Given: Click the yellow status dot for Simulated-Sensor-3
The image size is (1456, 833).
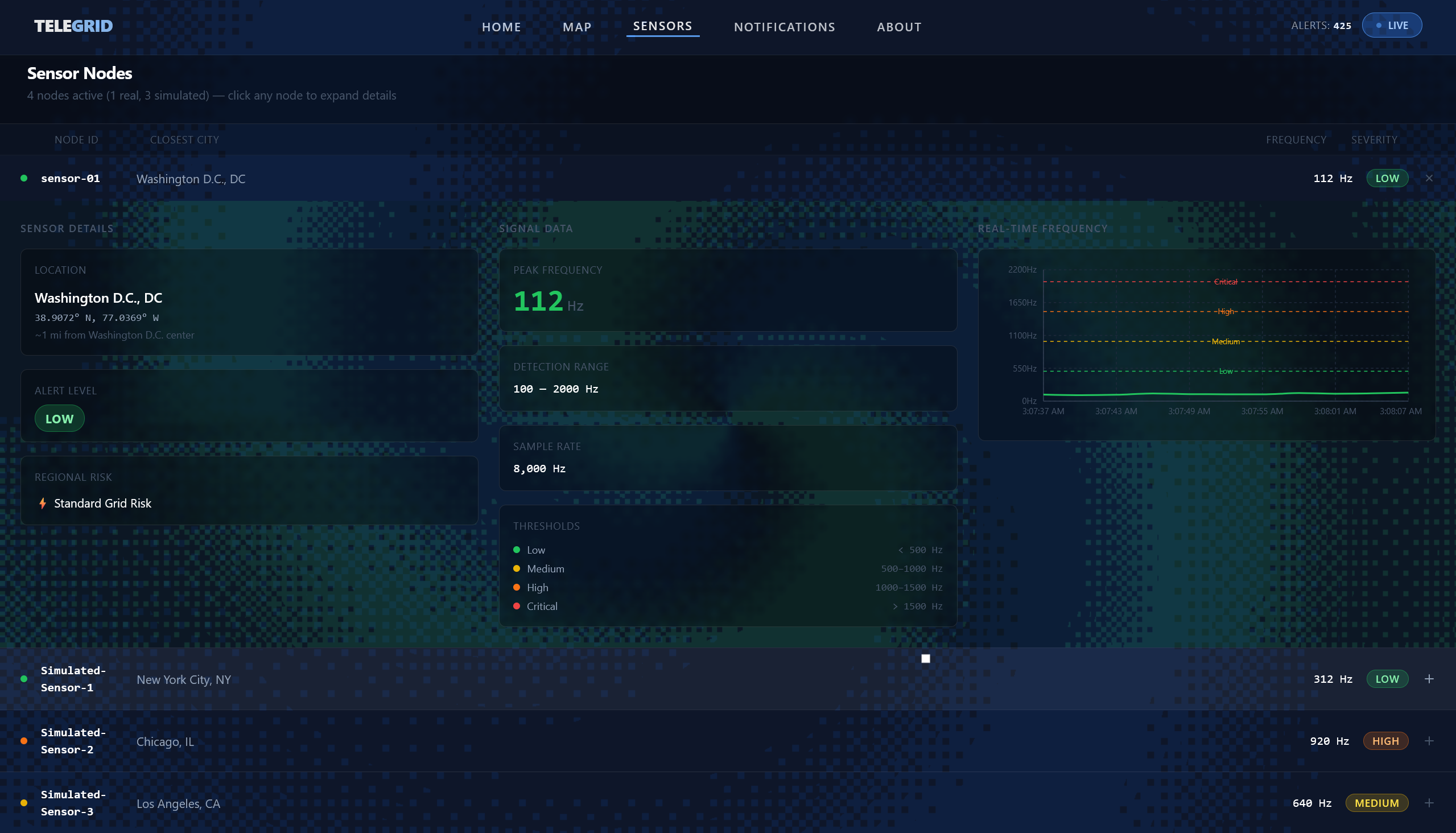Looking at the screenshot, I should 24,803.
